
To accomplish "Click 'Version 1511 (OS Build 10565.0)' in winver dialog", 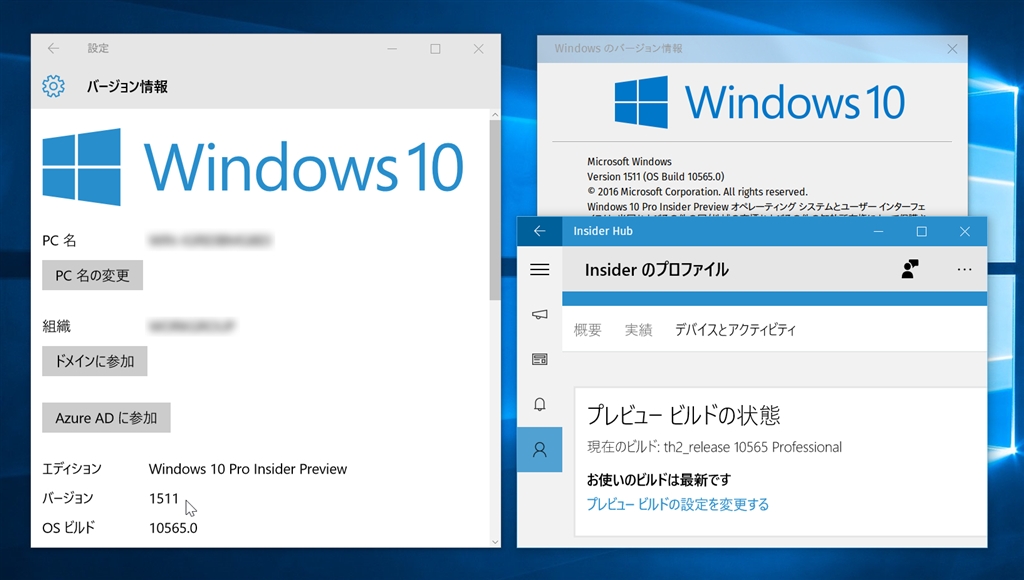I will coord(655,176).
